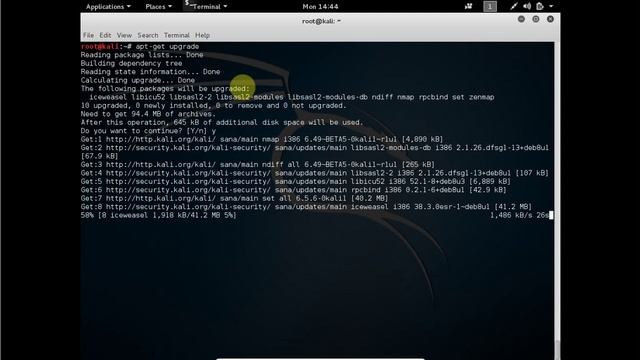640x360 pixels.
Task: Click the Get:7 set download line
Action: coord(234,198)
